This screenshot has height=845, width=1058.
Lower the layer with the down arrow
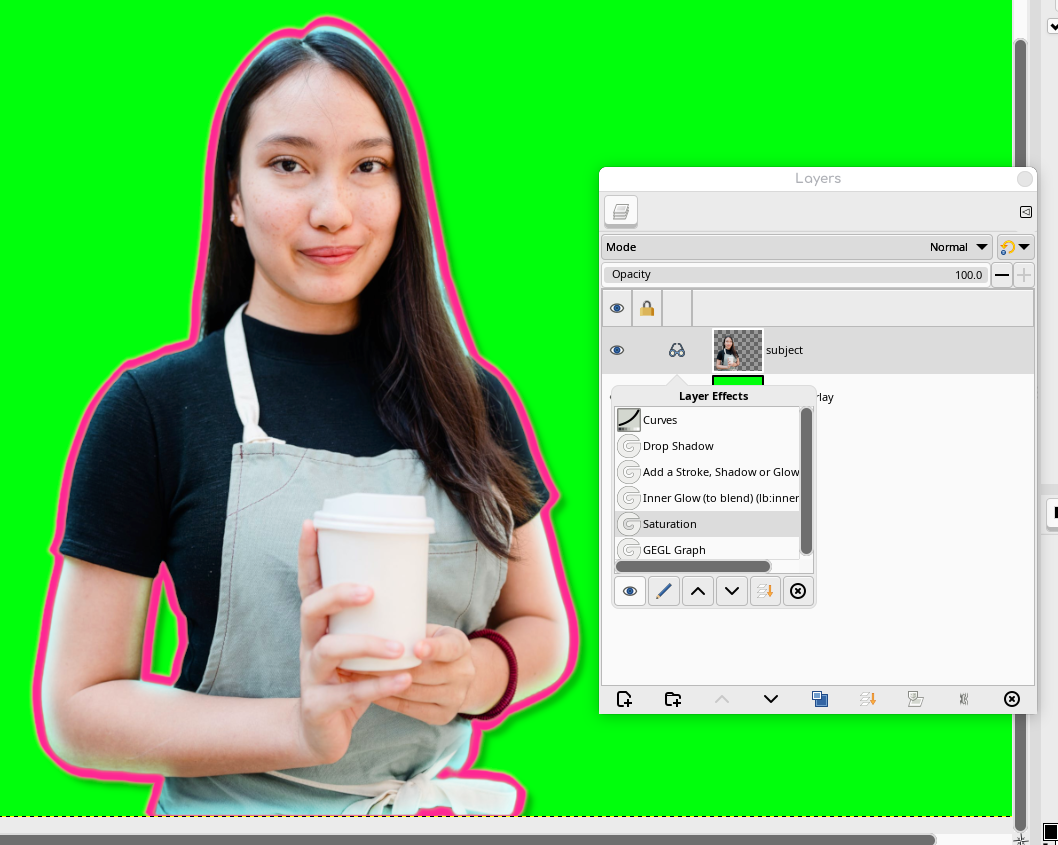[x=771, y=699]
